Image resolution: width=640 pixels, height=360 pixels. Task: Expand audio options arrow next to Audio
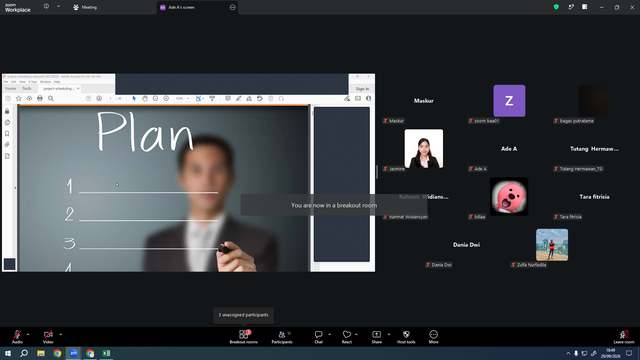click(28, 334)
